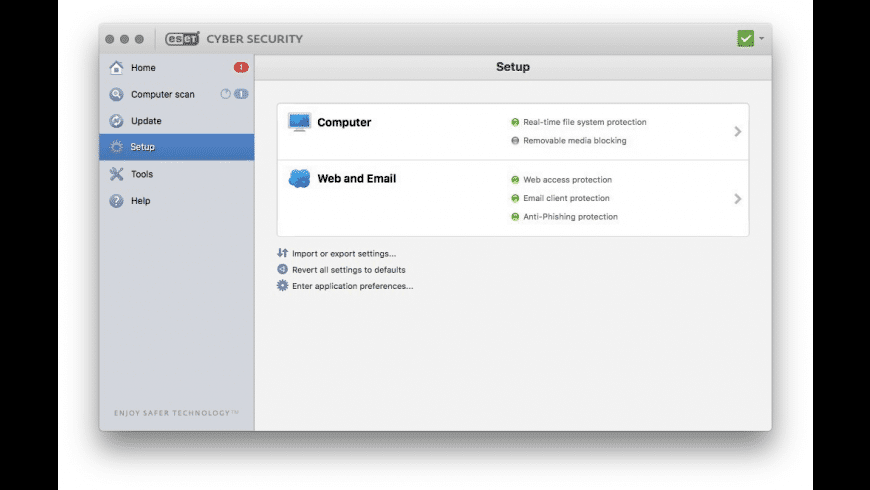Viewport: 870px width, 490px height.
Task: Open the Home section in sidebar
Action: [x=176, y=68]
